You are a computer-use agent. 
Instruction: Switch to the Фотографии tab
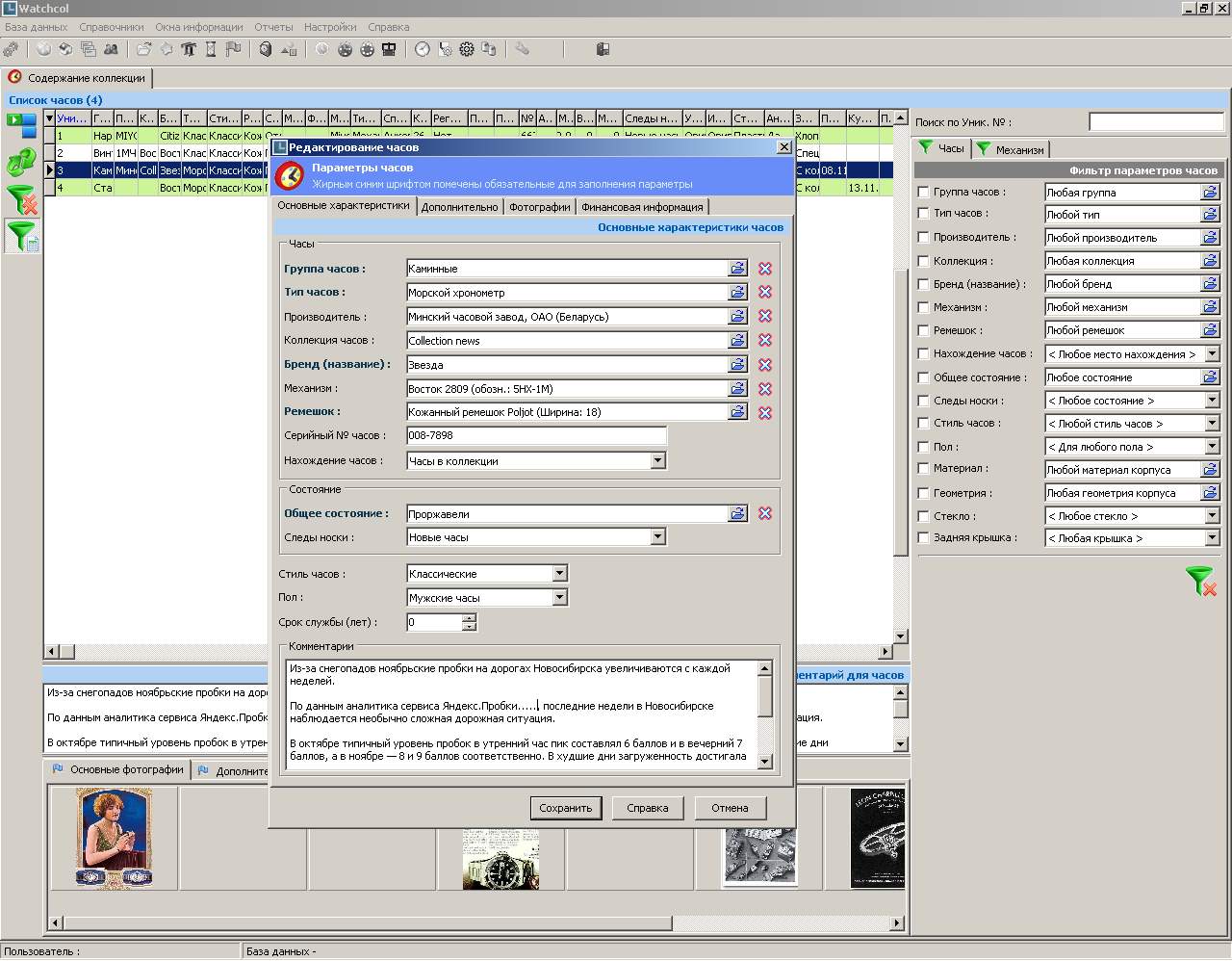tap(539, 207)
